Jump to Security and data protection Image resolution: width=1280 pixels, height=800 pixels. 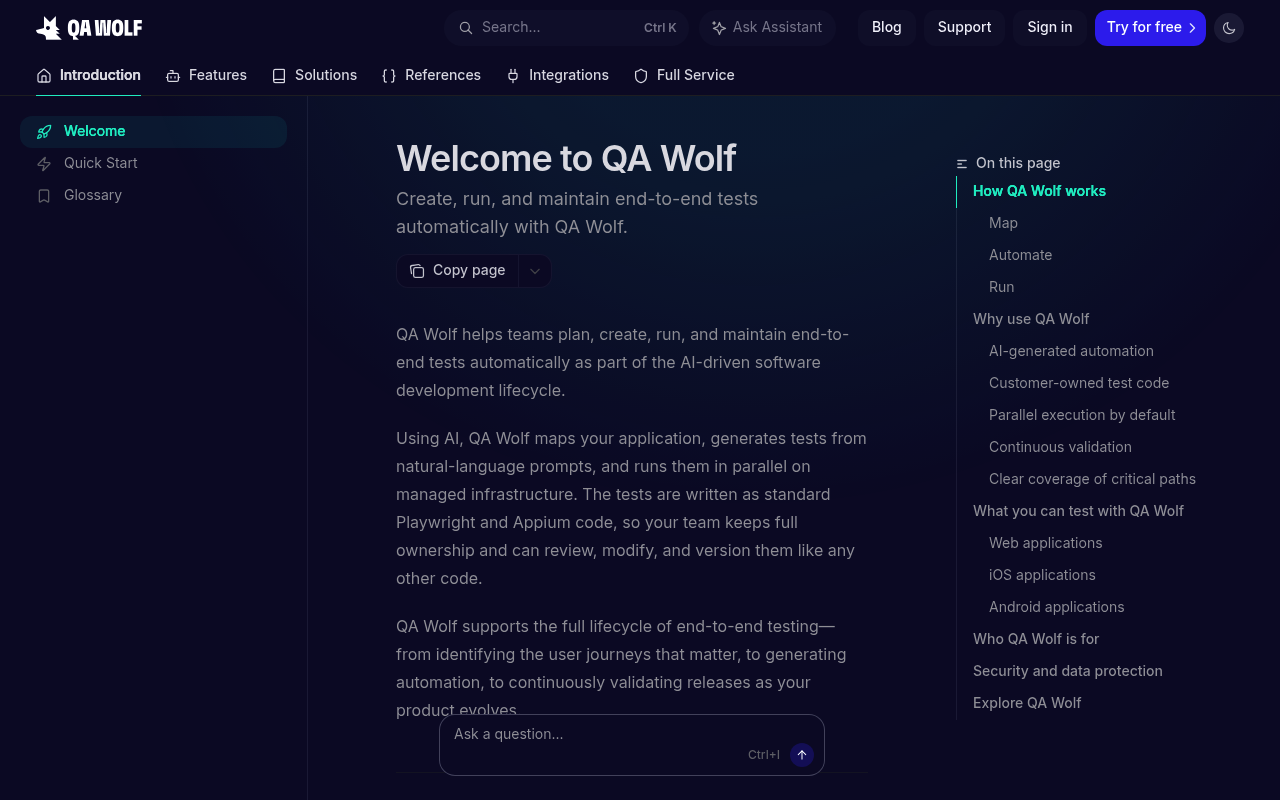[x=1068, y=671]
